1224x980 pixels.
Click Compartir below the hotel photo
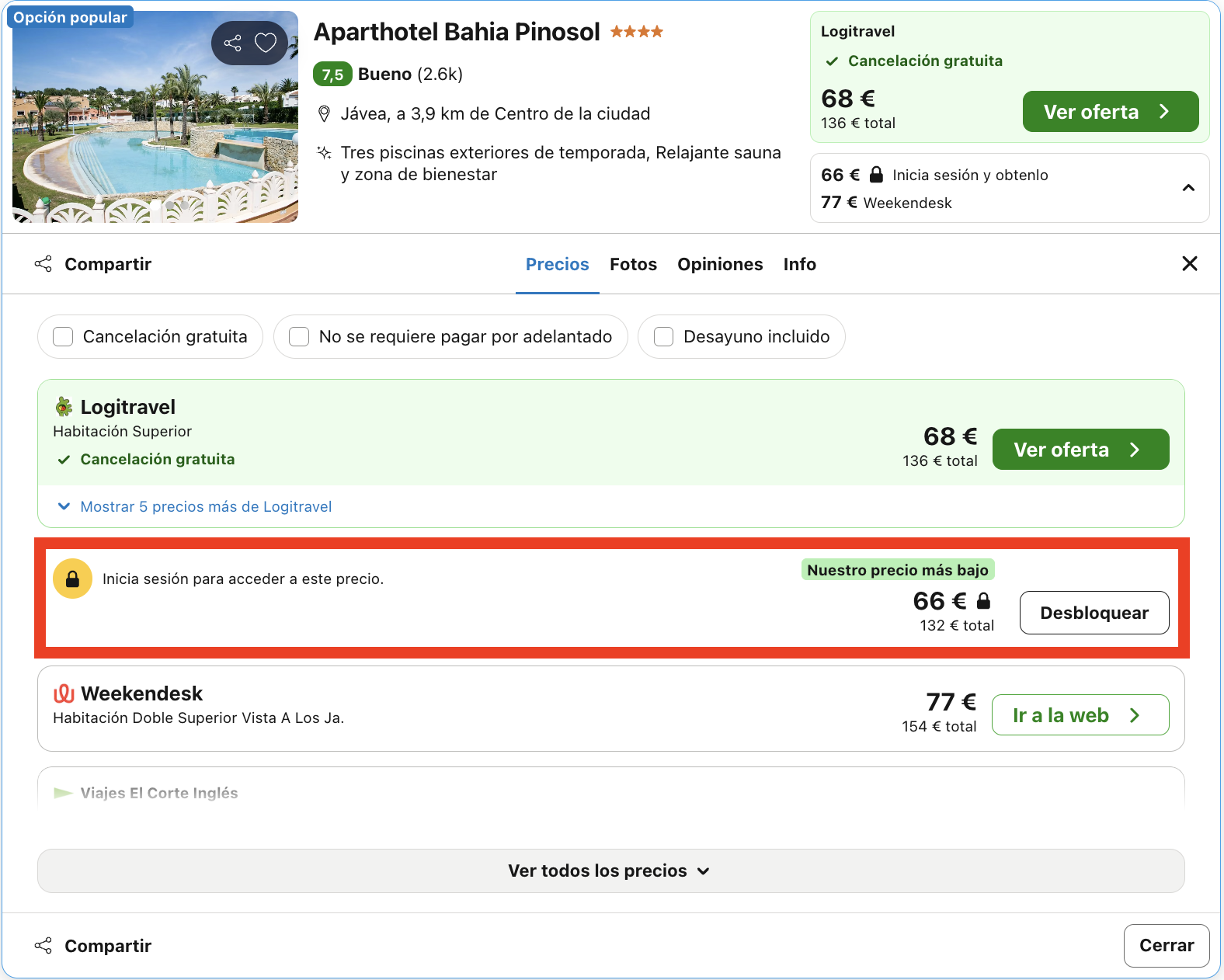(93, 265)
